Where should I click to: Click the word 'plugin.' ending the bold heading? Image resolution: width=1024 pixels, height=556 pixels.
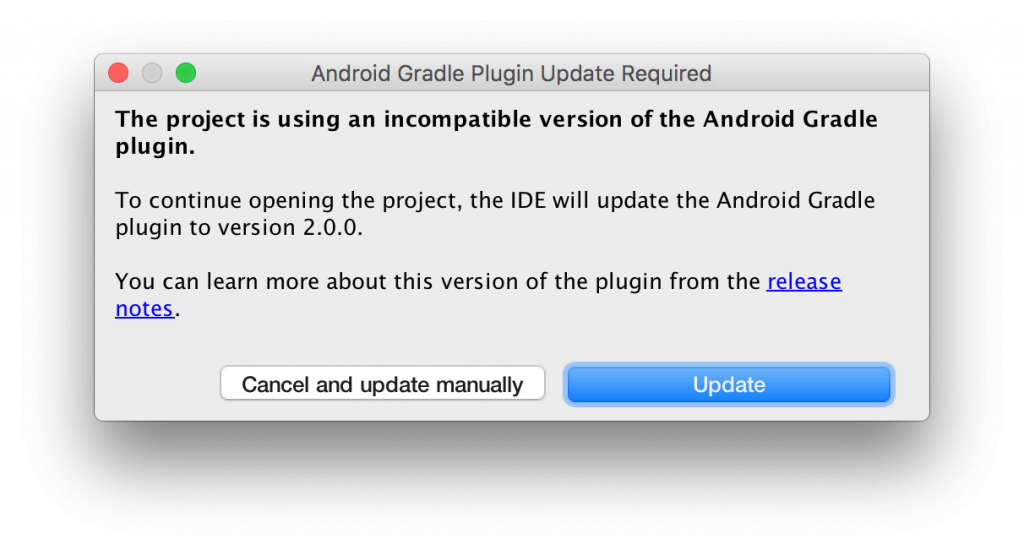pos(155,147)
